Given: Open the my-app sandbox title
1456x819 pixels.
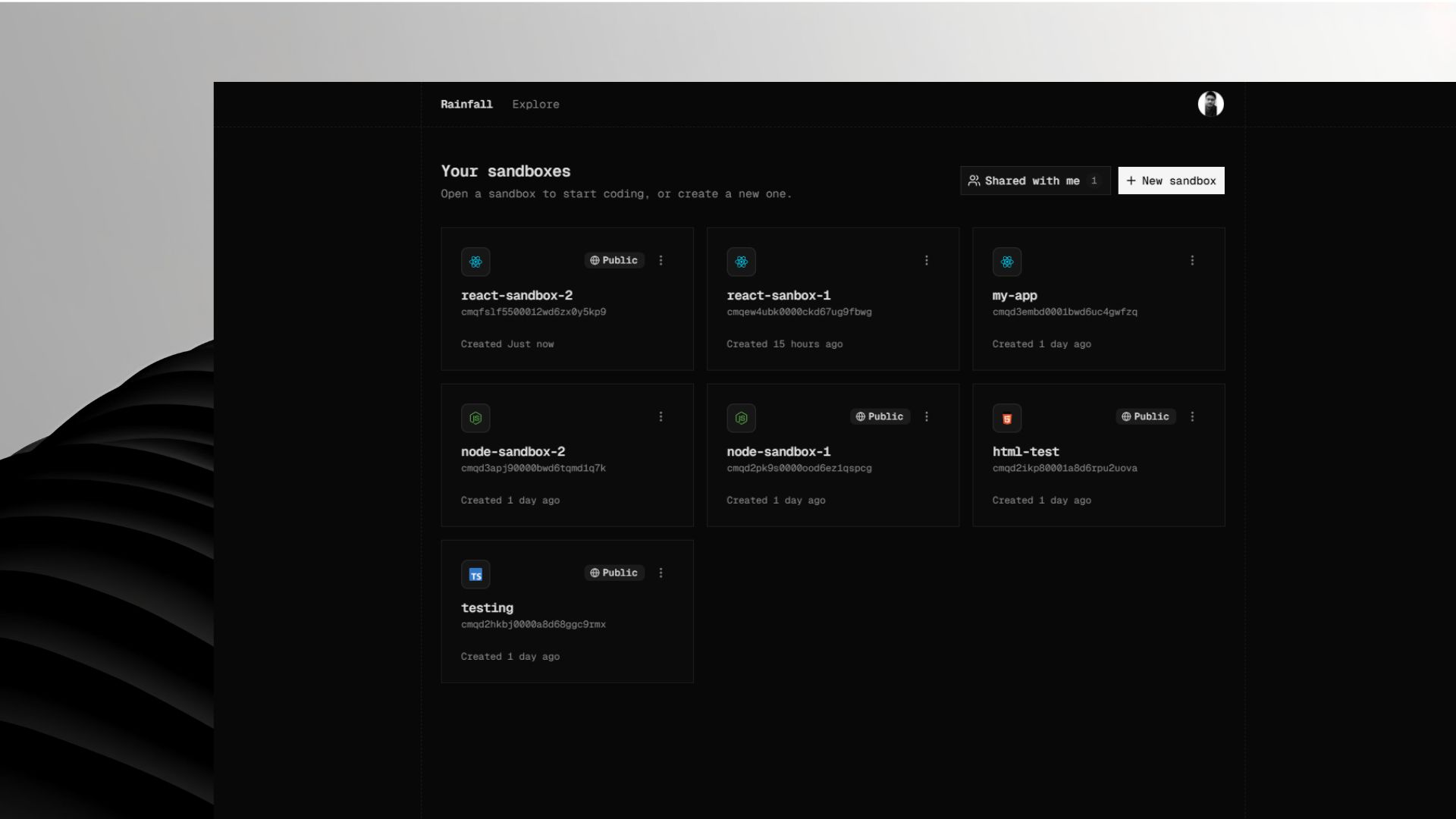Looking at the screenshot, I should (x=1015, y=296).
